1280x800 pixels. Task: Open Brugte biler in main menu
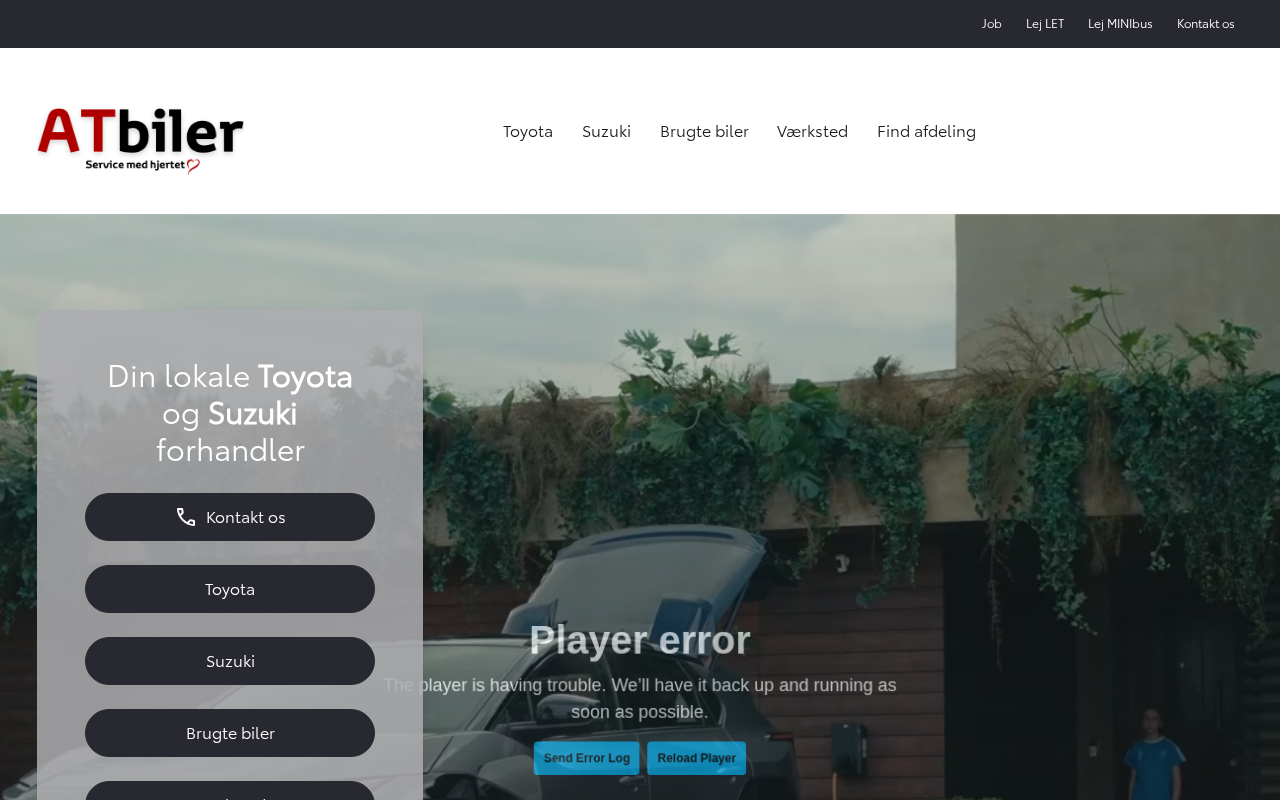[704, 131]
